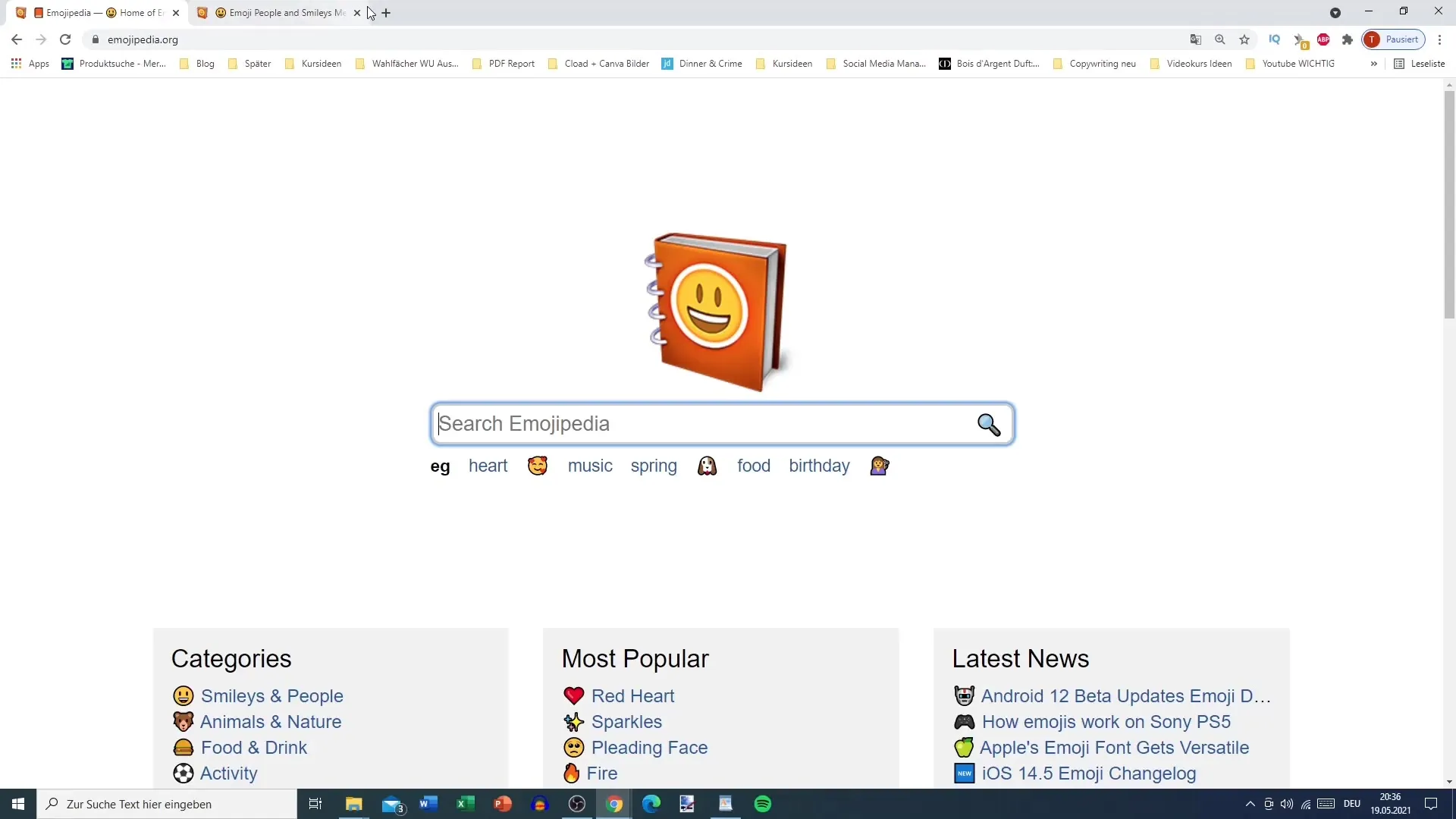Click the NEW badge icon beside iOS 14.5

pos(965,773)
